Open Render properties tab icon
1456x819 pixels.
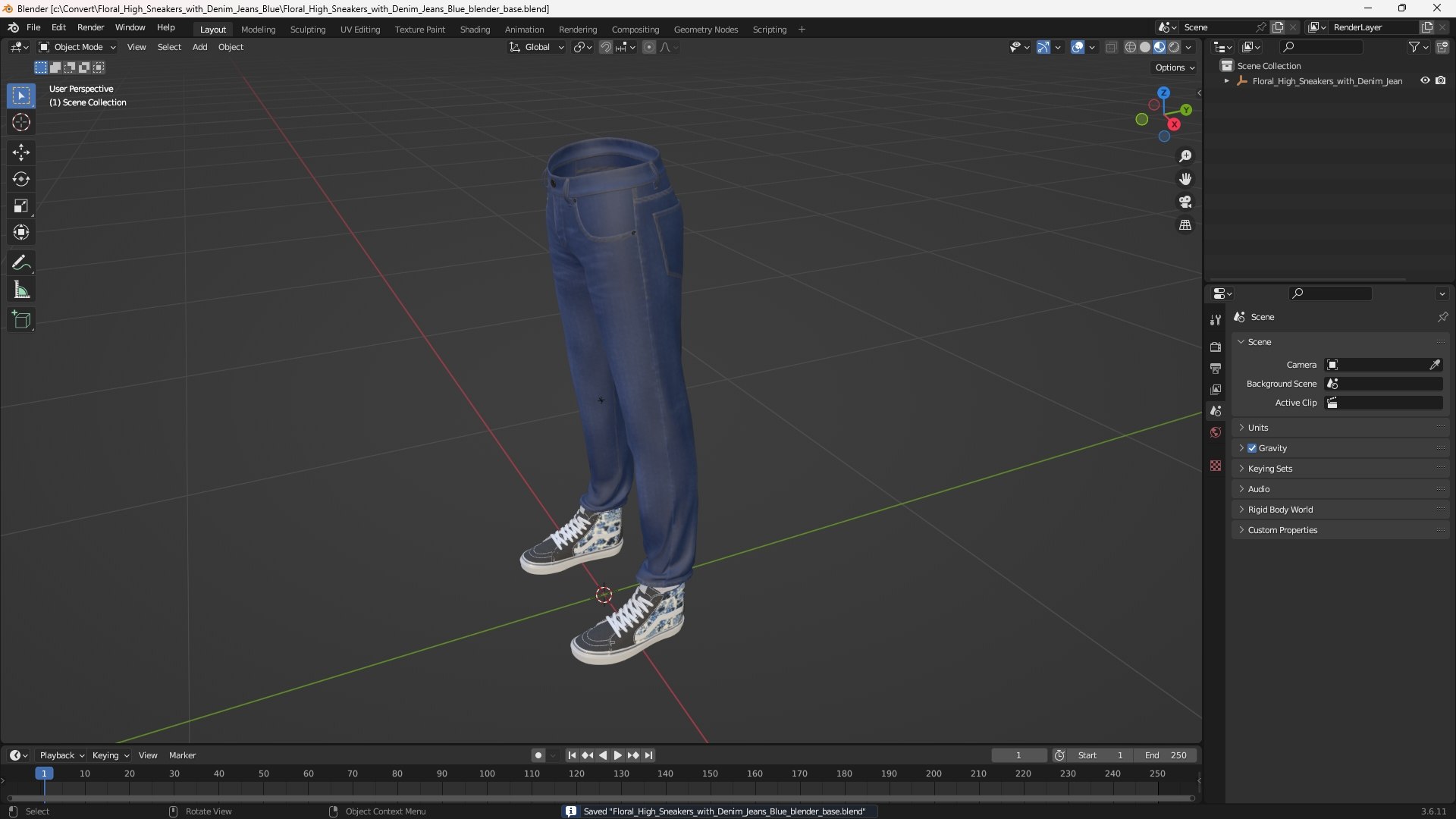pyautogui.click(x=1216, y=347)
